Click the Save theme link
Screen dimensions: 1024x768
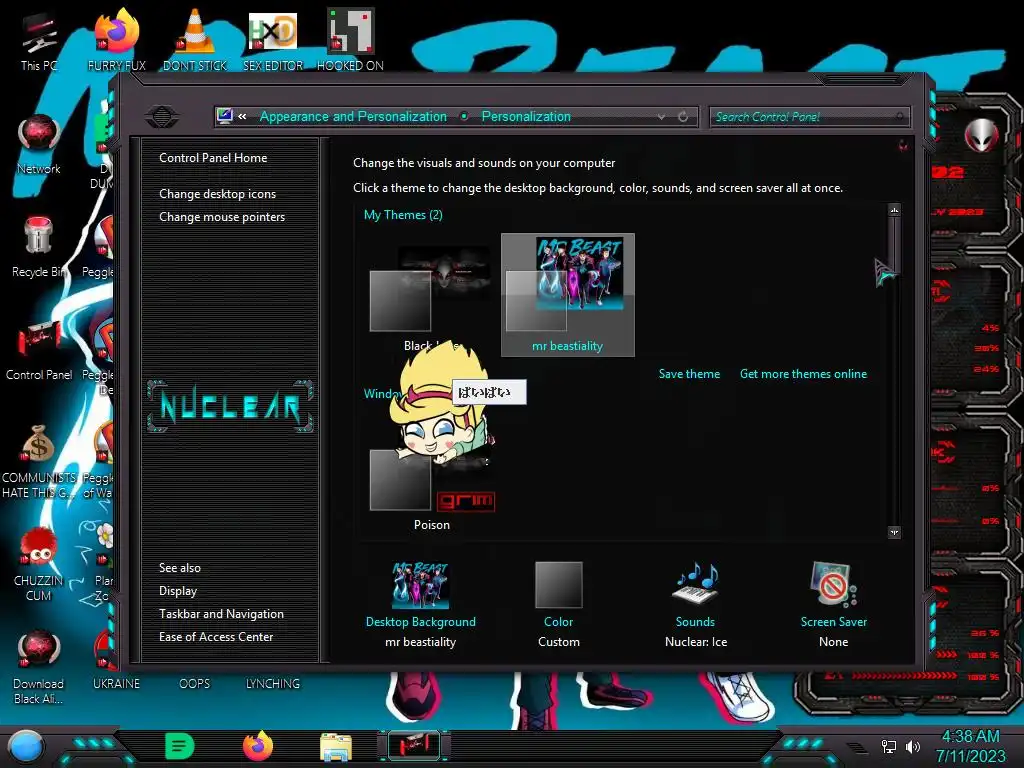tap(689, 374)
